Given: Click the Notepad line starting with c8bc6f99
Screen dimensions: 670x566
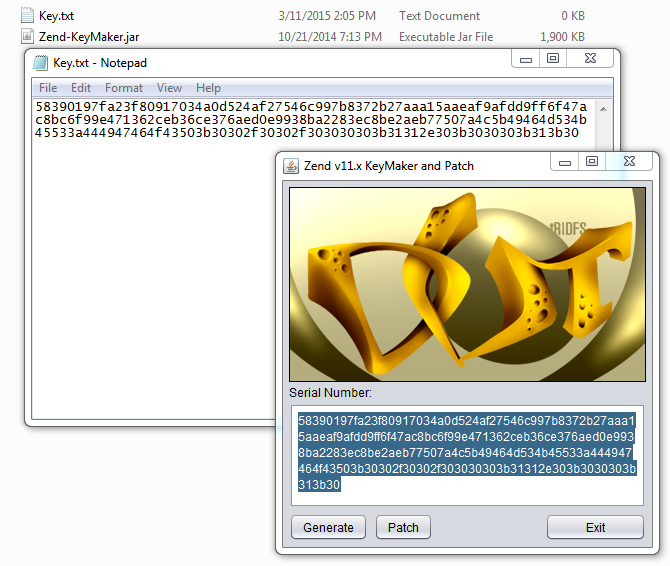Looking at the screenshot, I should [x=311, y=120].
